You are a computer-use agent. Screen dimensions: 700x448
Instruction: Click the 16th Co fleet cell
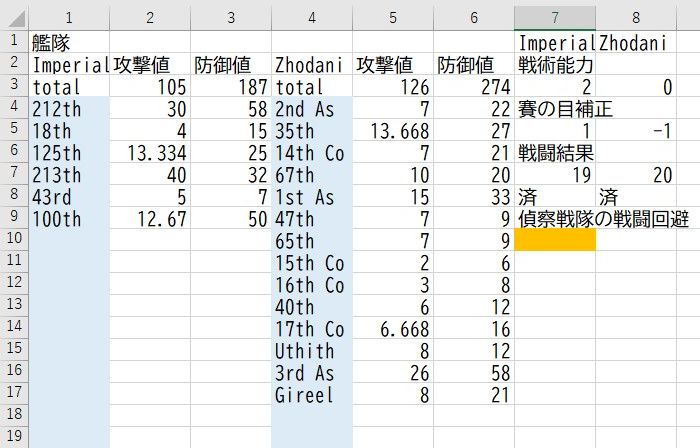[312, 283]
